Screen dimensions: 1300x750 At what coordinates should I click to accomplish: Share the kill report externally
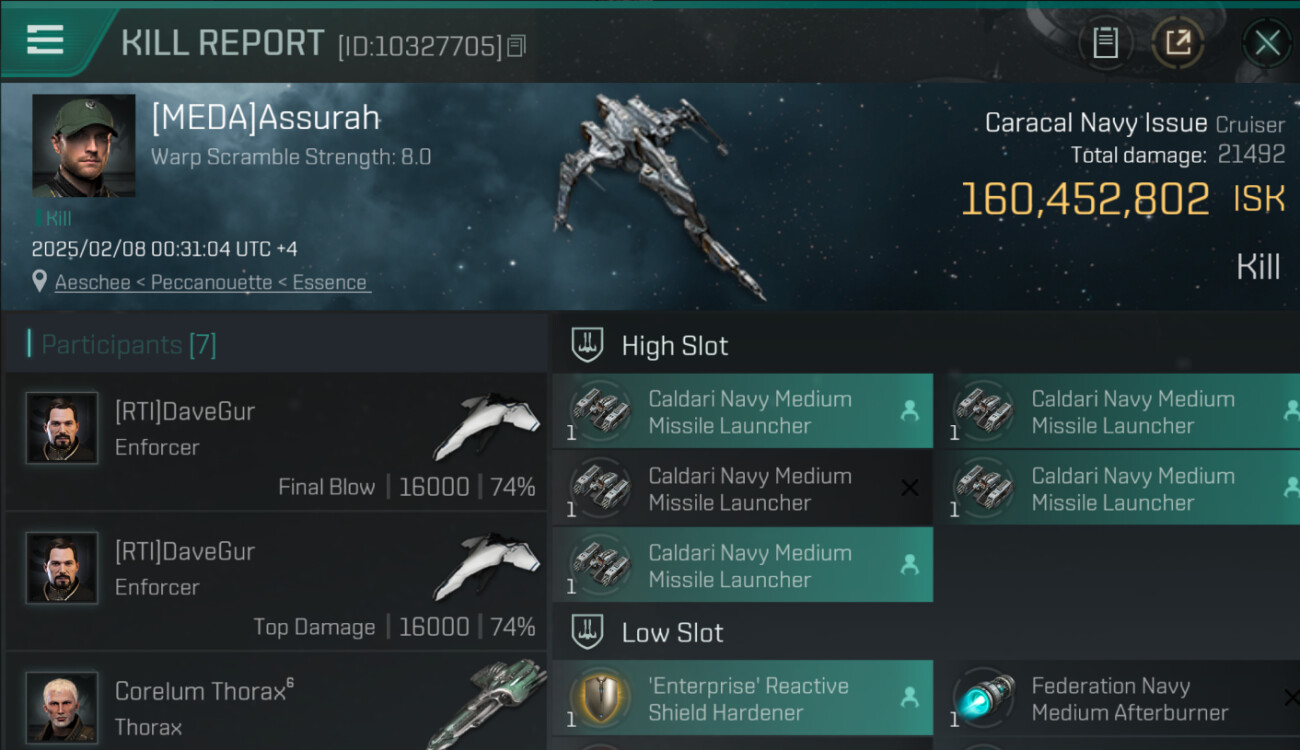1178,42
